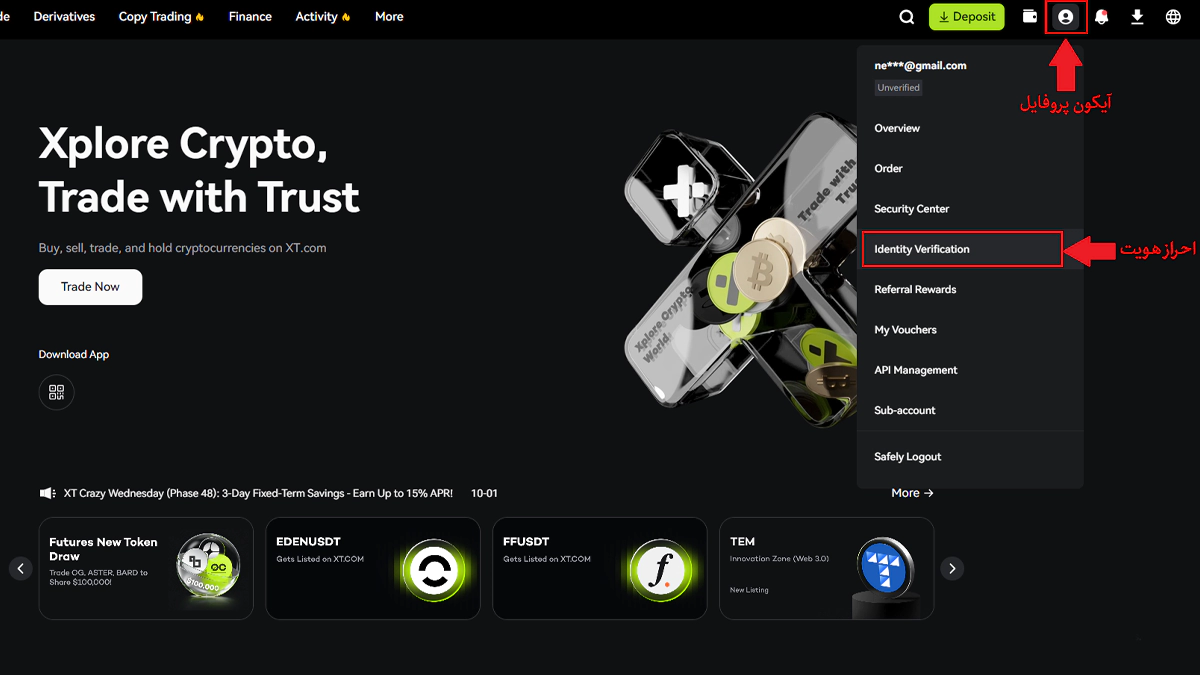Open the More navigation dropdown

point(389,17)
